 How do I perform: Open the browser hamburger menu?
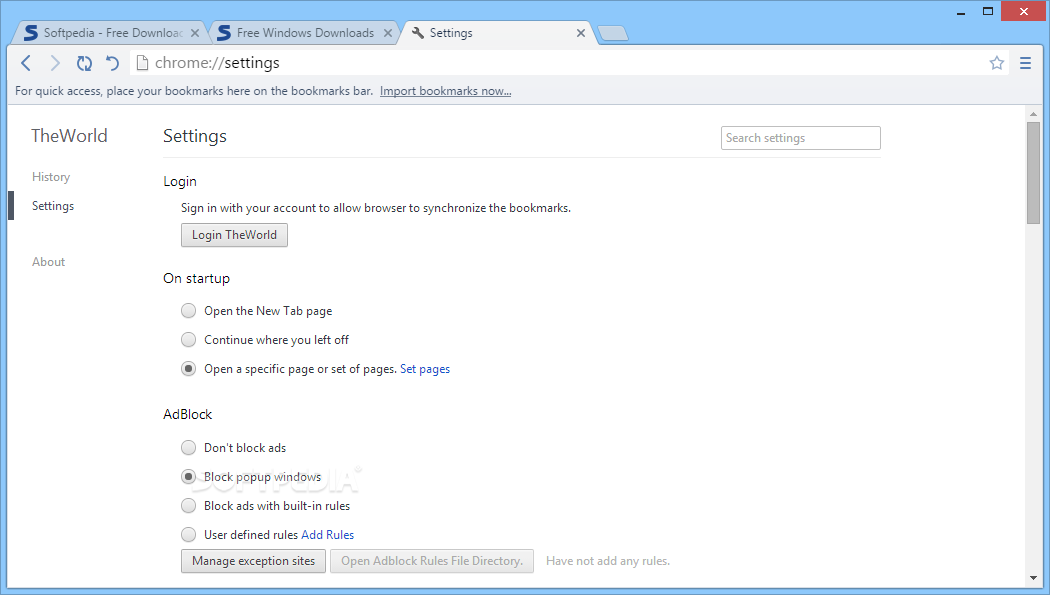coord(1025,63)
